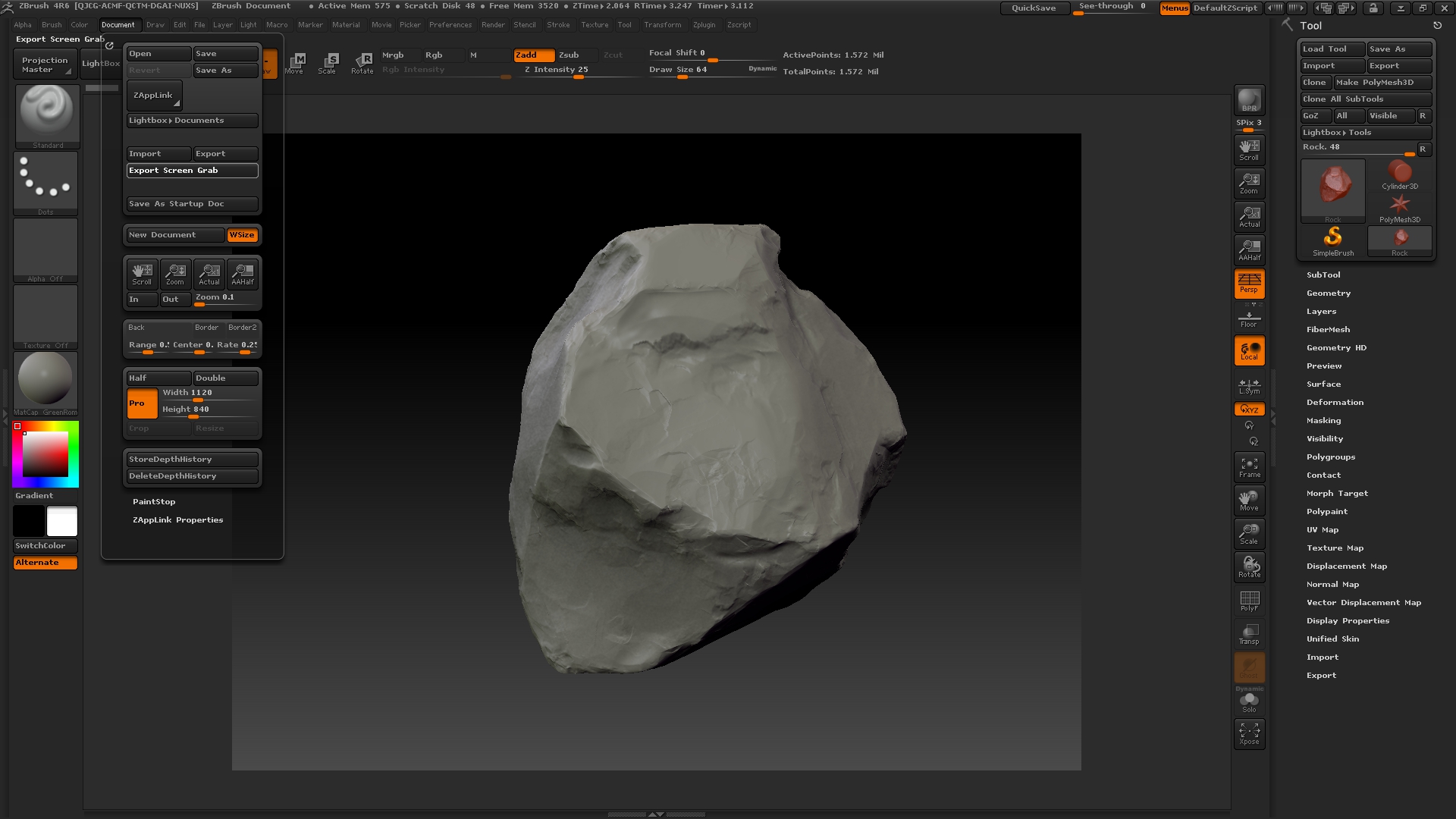Open the Deformation subpalette
The image size is (1456, 819).
click(1335, 403)
